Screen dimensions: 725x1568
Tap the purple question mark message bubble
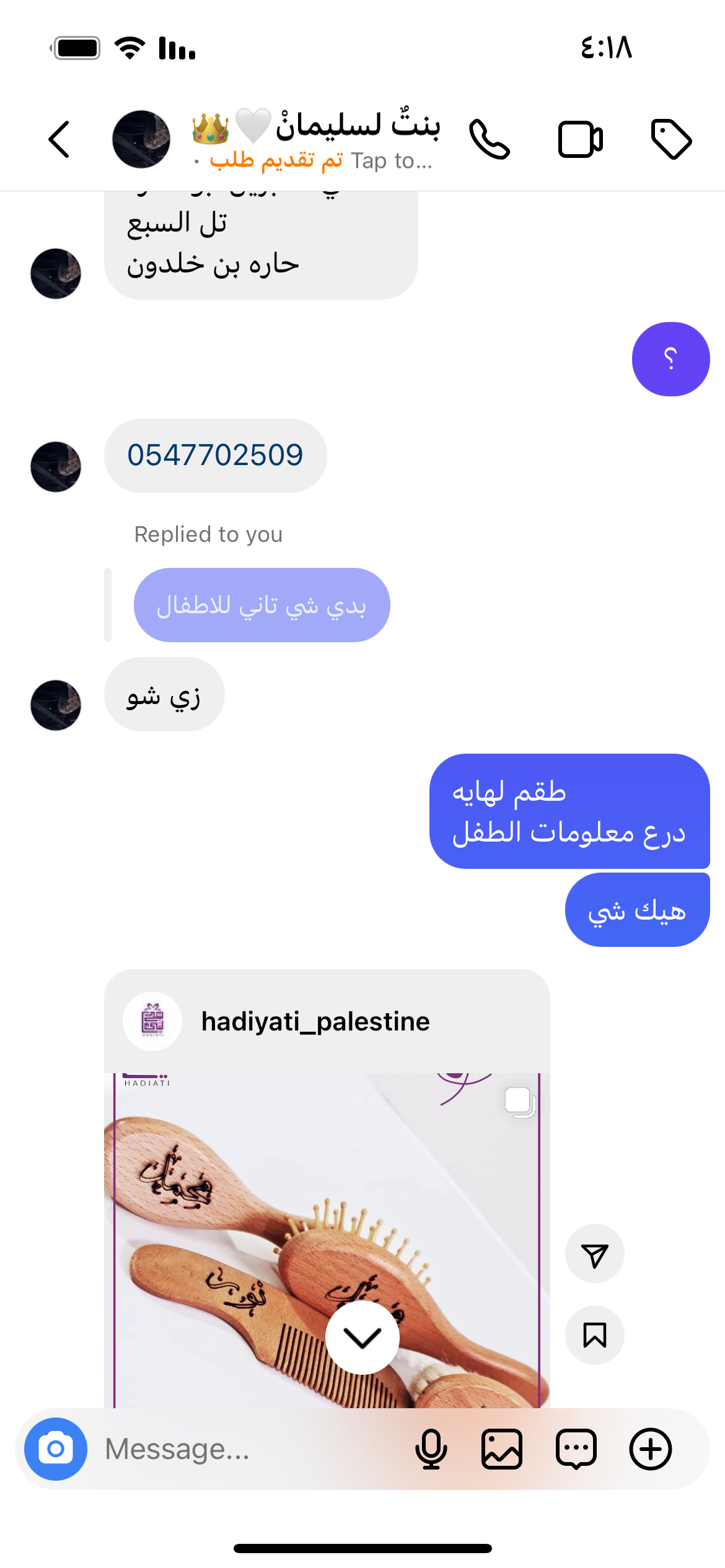[671, 359]
